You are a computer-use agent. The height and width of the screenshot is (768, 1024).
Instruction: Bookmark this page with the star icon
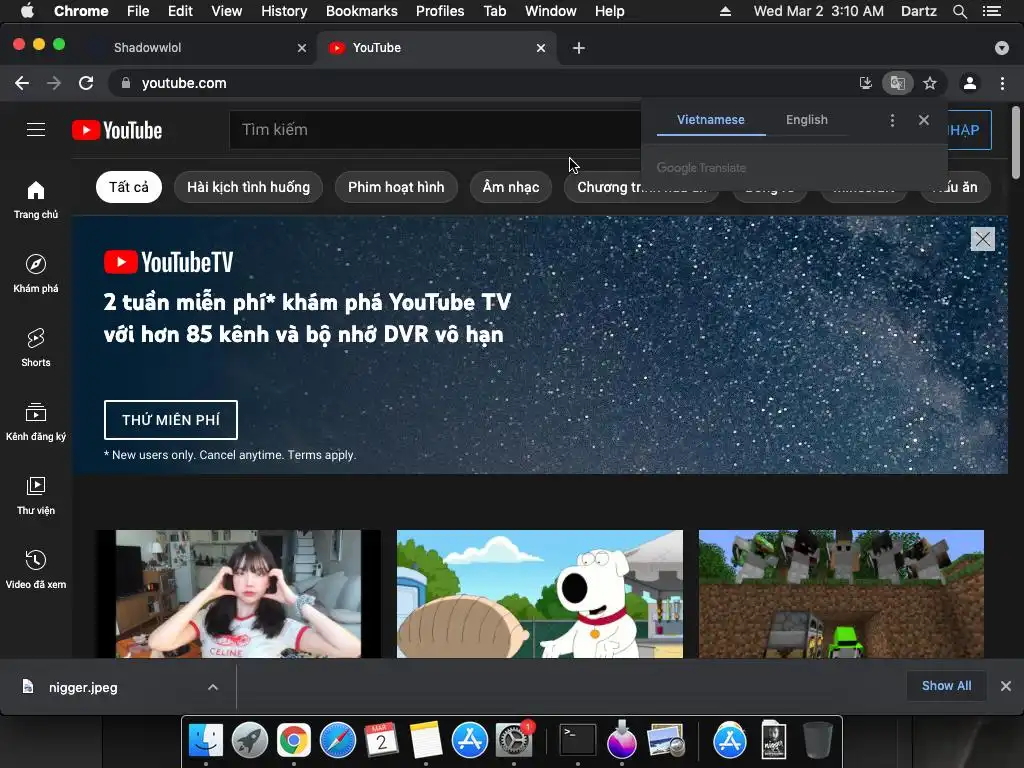(x=930, y=83)
